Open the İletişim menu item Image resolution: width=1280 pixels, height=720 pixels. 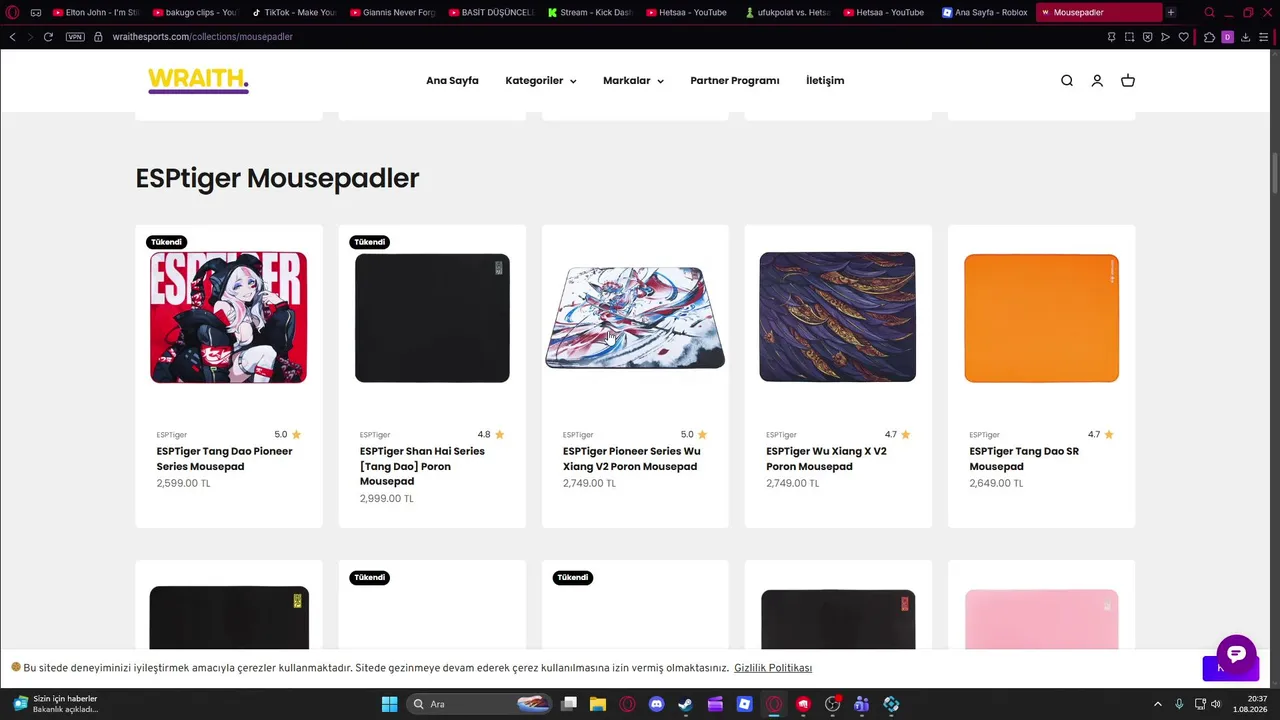pos(825,81)
